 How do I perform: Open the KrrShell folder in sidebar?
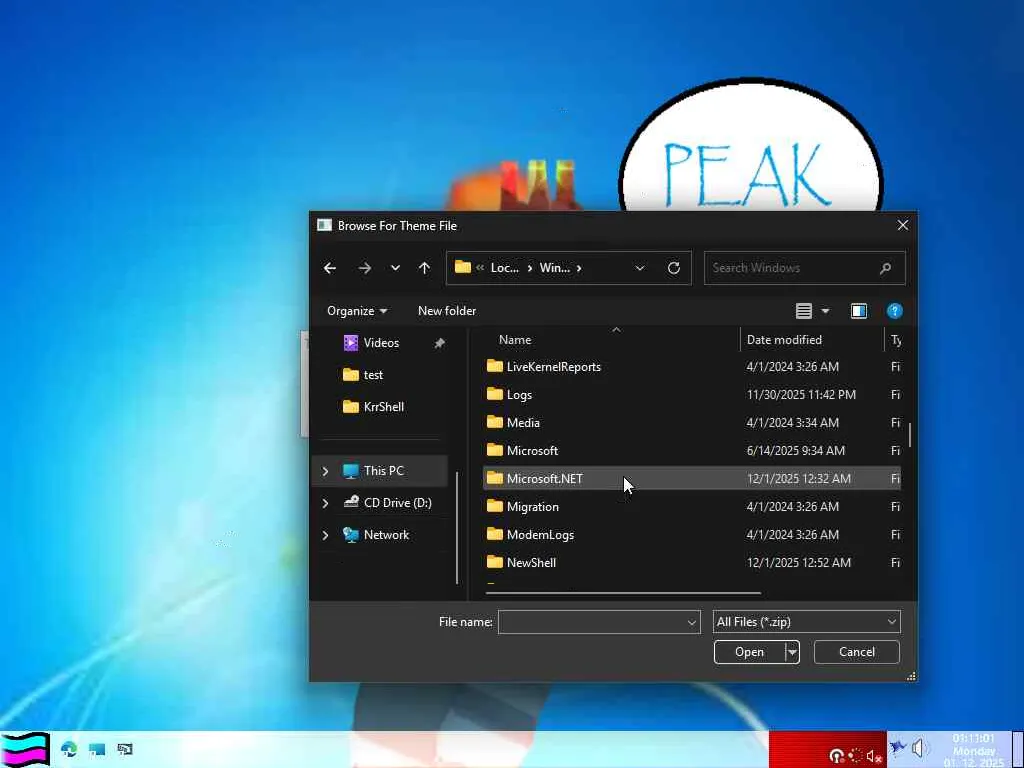point(383,407)
